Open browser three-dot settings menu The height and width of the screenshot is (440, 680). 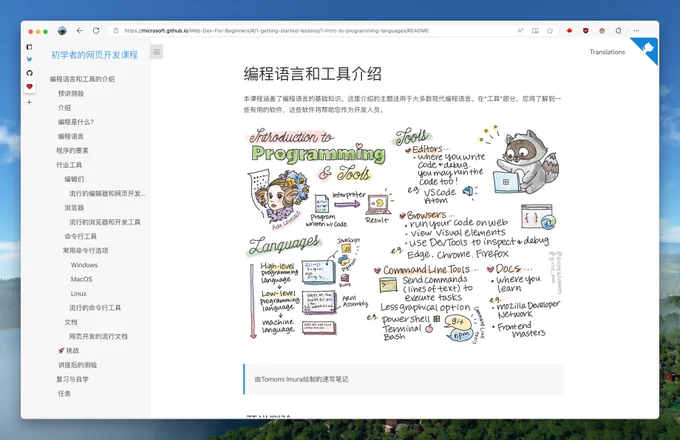click(636, 31)
